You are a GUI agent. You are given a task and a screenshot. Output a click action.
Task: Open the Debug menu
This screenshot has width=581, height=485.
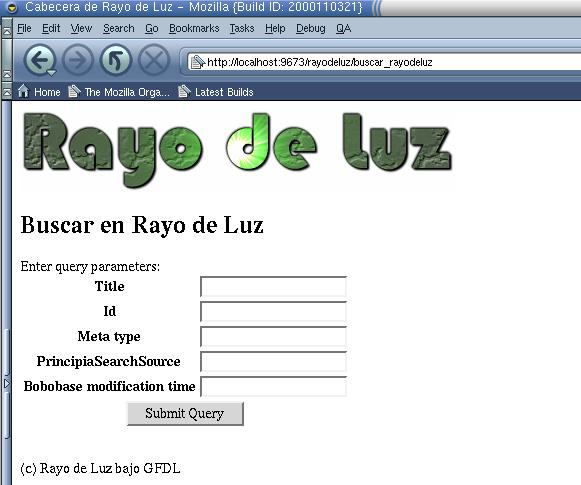[x=311, y=29]
